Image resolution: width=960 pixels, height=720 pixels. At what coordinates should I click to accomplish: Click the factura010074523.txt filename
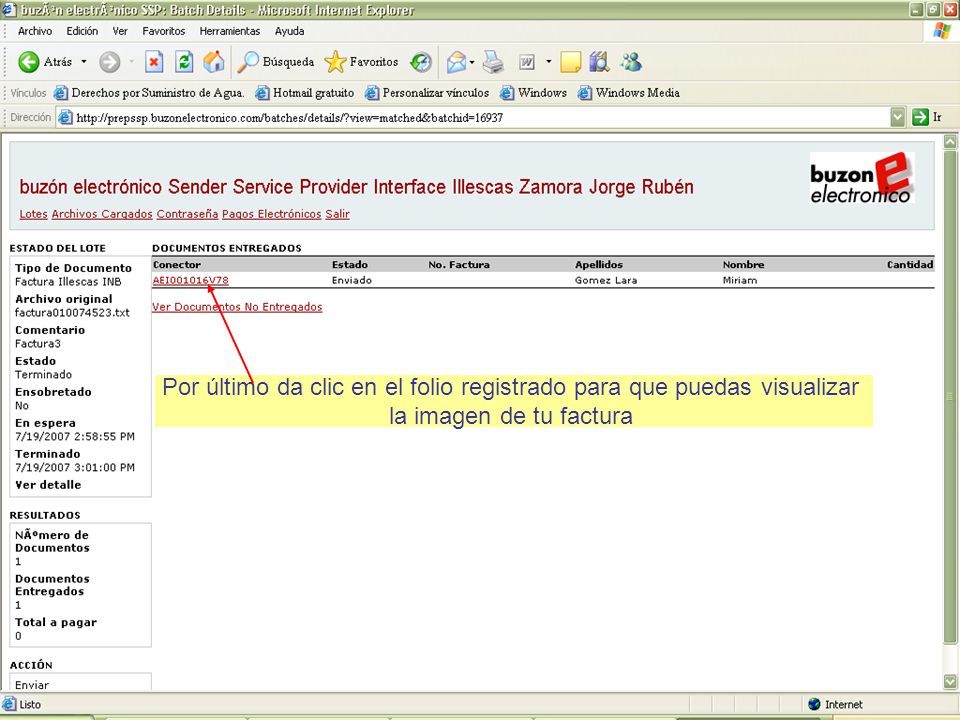(x=72, y=313)
